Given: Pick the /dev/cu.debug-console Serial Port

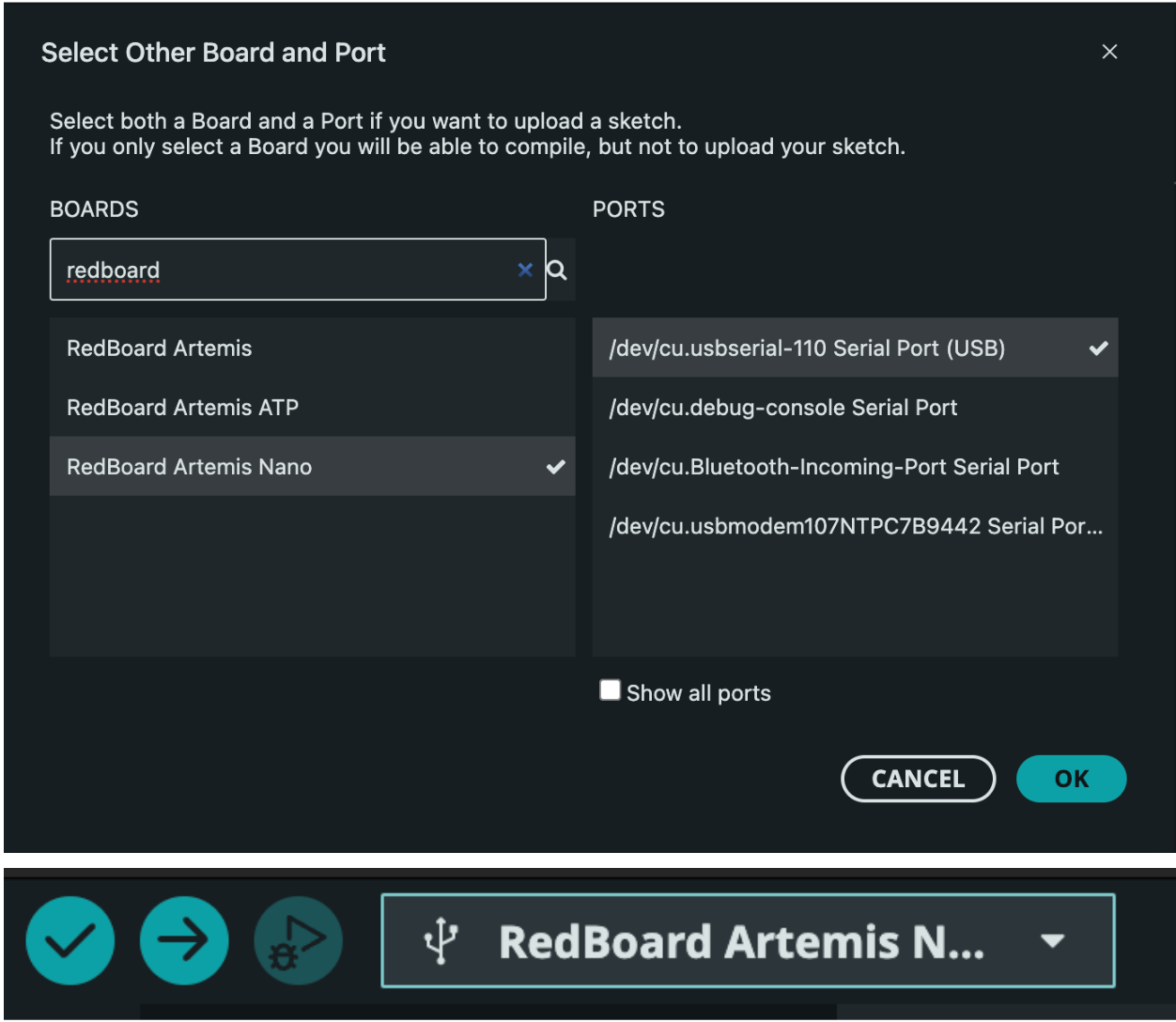Looking at the screenshot, I should click(x=783, y=408).
